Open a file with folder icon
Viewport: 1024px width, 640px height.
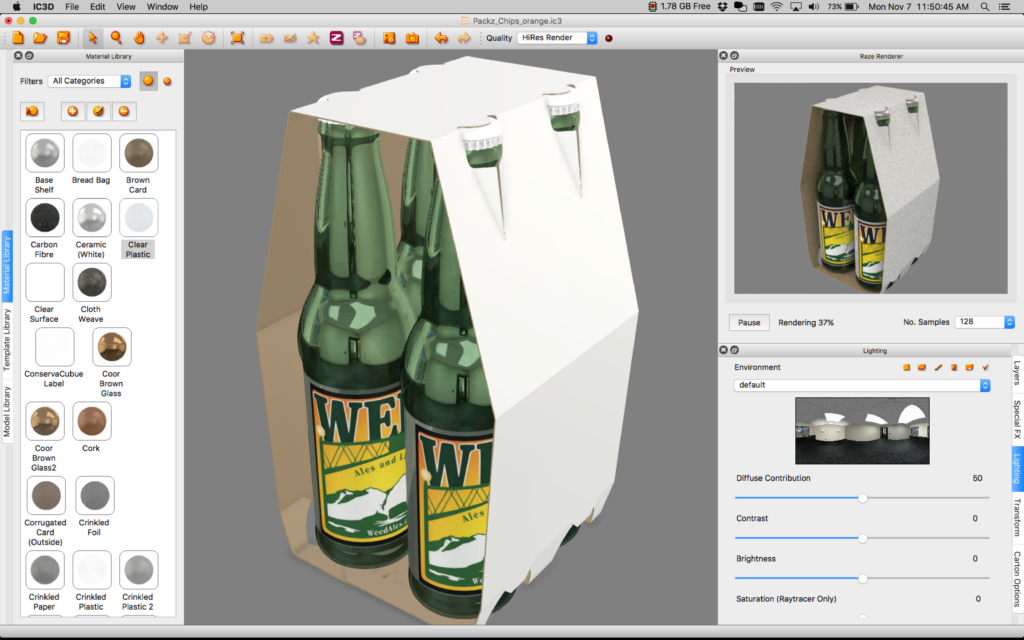tap(40, 38)
